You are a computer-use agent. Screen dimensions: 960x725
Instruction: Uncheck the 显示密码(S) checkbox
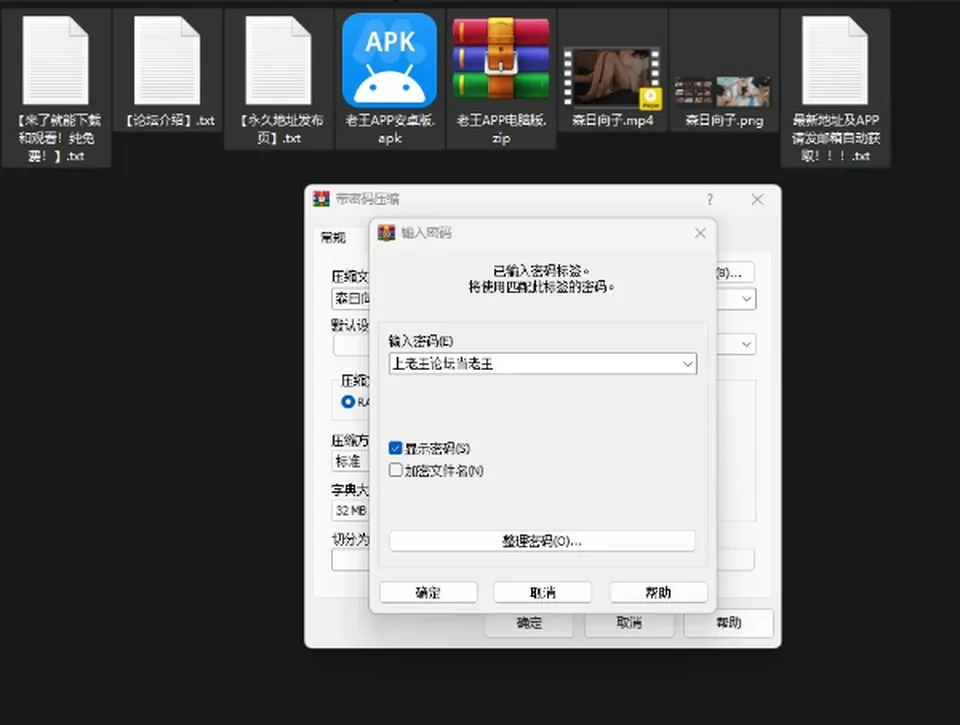[x=396, y=448]
